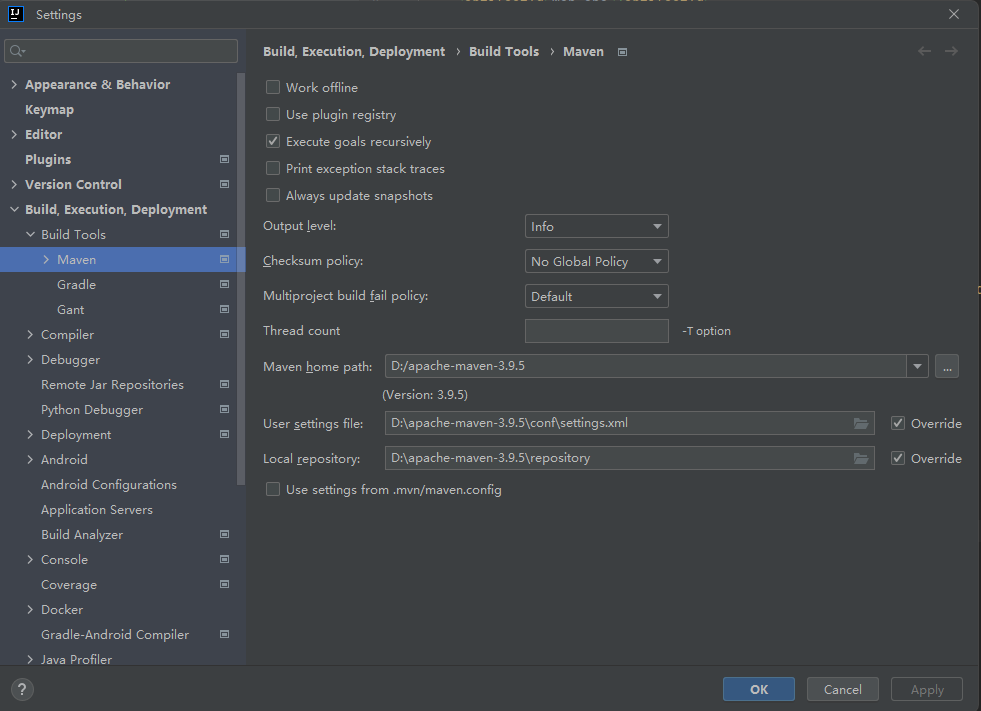Viewport: 981px width, 711px height.
Task: Go back using the left arrow icon
Action: (925, 51)
